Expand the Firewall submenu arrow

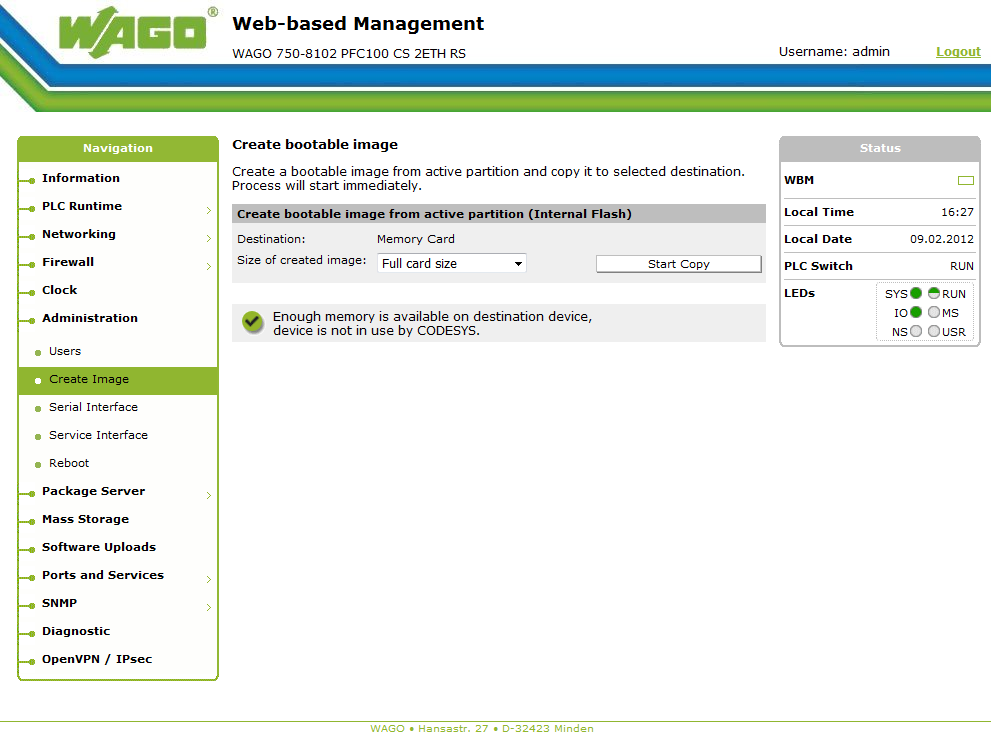[209, 267]
